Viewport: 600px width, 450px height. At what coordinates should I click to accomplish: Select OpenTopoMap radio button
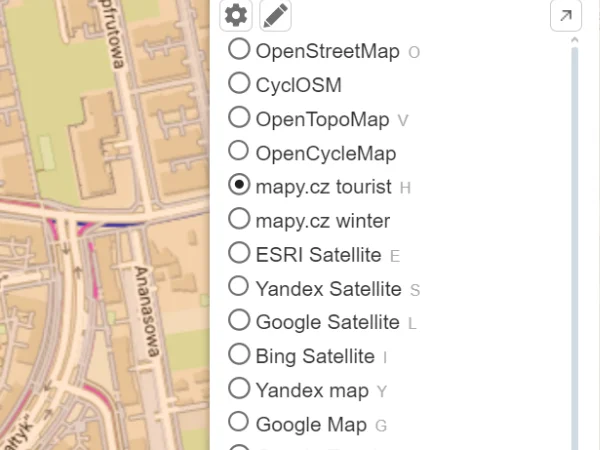(239, 117)
